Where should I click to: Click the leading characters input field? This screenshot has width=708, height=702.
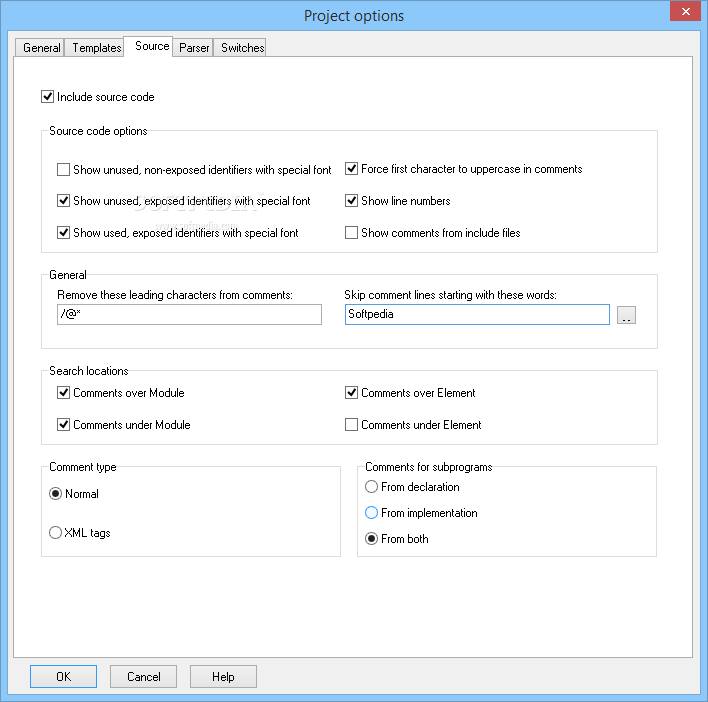(189, 314)
